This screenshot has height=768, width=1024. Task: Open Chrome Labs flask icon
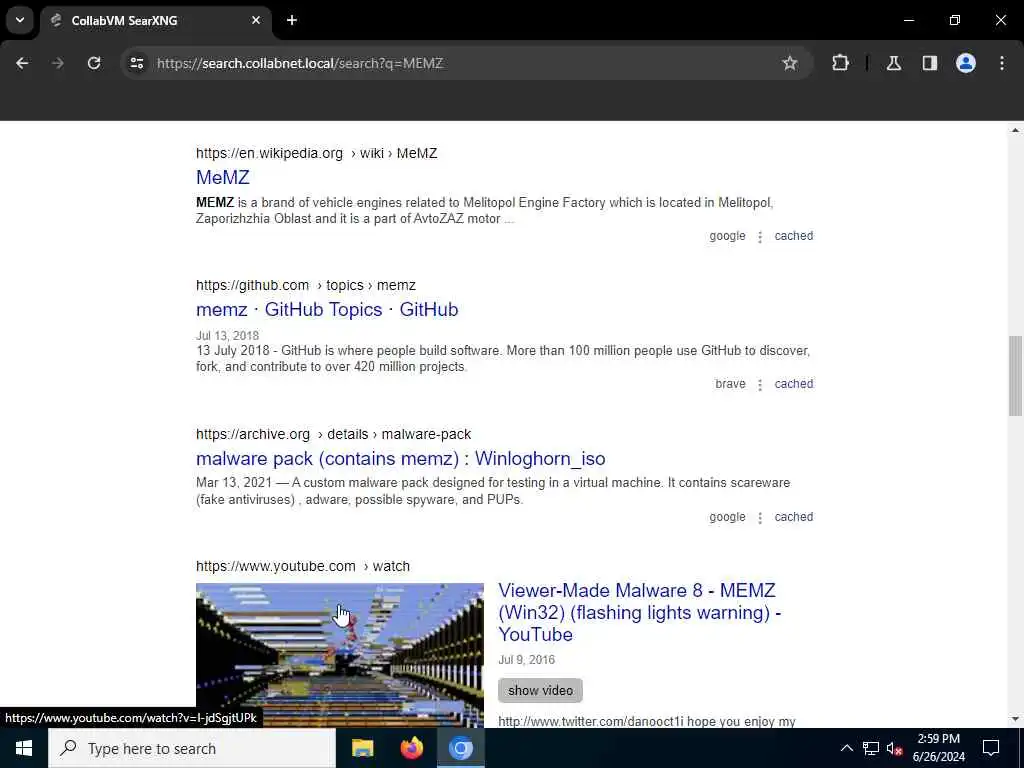(894, 63)
